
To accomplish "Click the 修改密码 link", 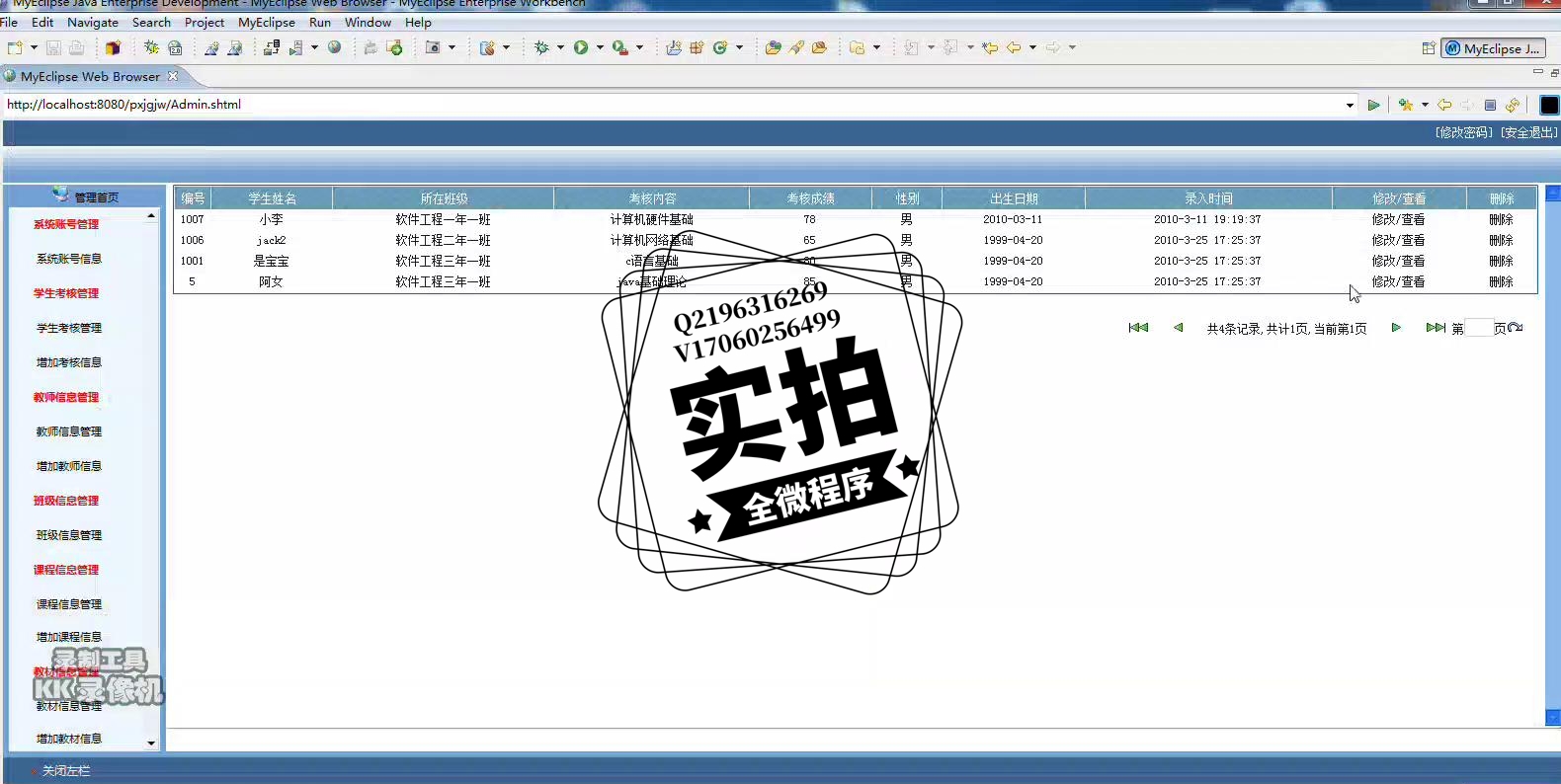I will pyautogui.click(x=1464, y=132).
